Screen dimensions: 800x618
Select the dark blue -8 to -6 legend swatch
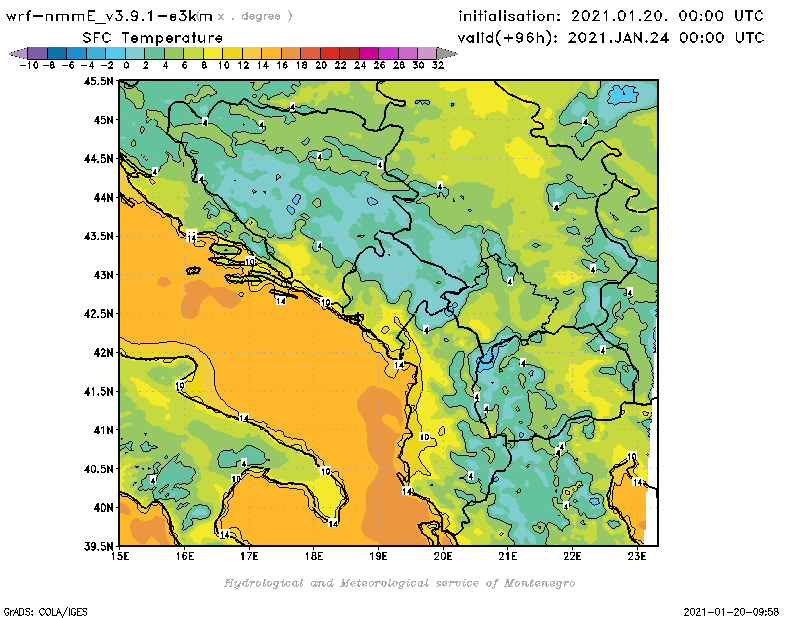click(57, 53)
